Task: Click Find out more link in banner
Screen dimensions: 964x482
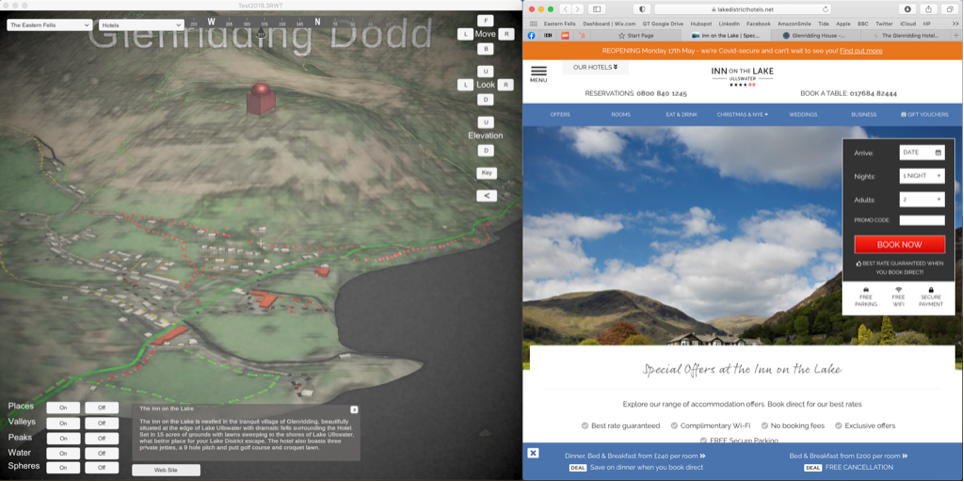Action: 861,51
